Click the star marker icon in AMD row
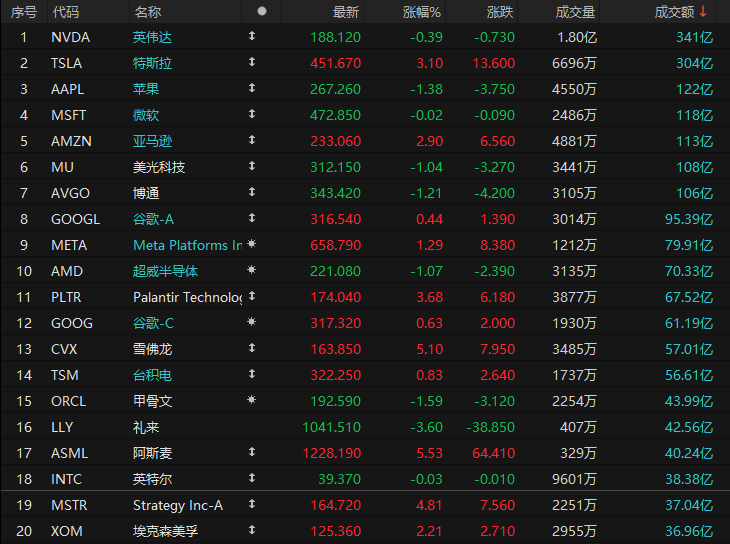 (x=252, y=270)
